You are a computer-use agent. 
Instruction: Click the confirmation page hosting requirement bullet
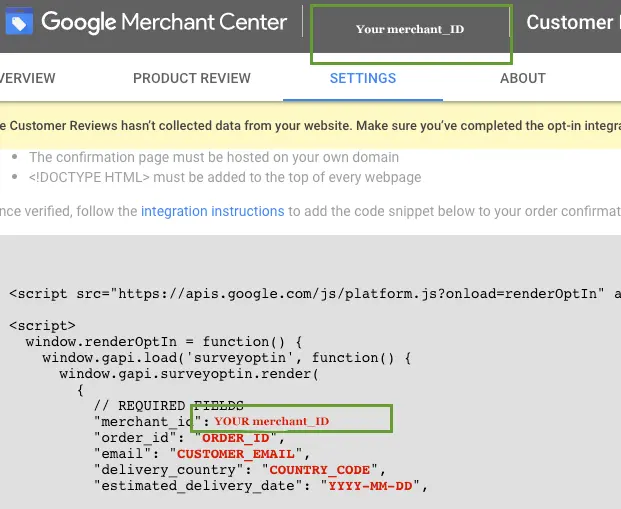214,157
